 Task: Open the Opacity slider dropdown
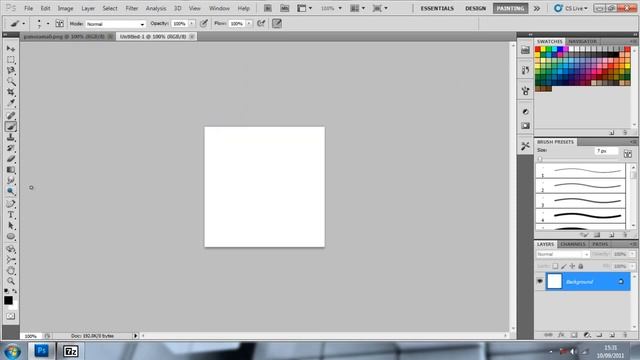(191, 24)
